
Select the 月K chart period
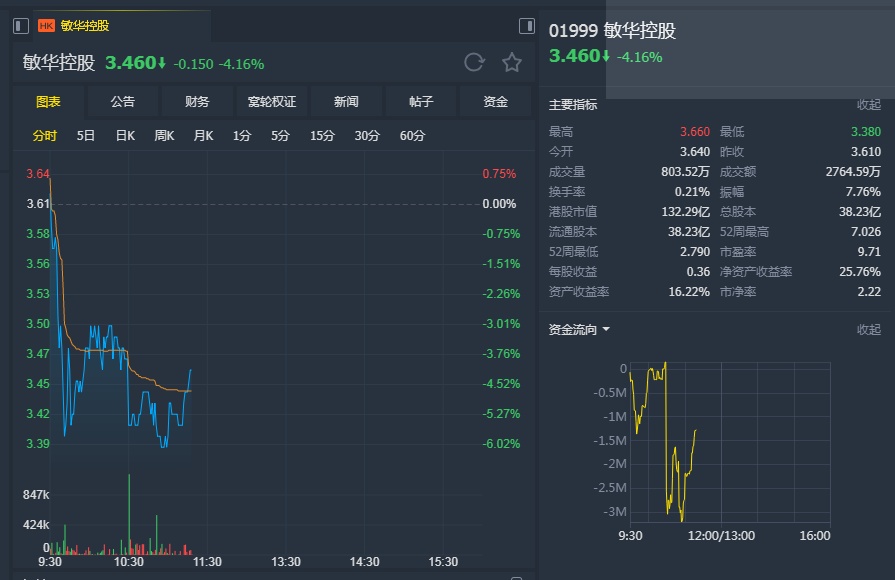203,136
